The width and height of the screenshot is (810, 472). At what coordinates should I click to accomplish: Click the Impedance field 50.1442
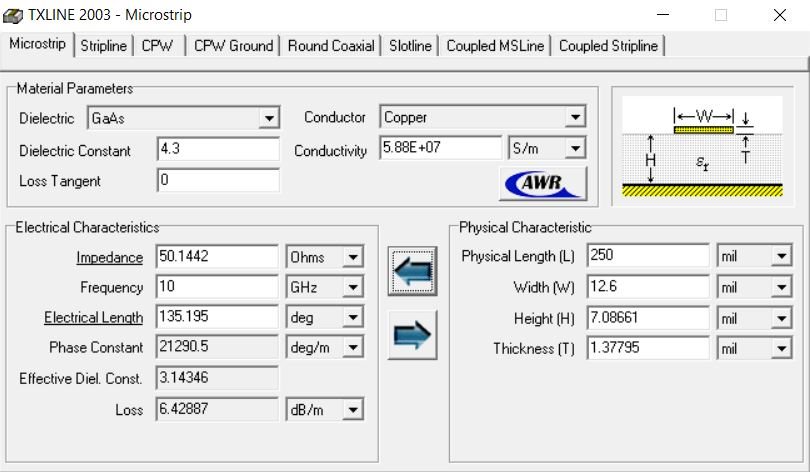pos(217,257)
